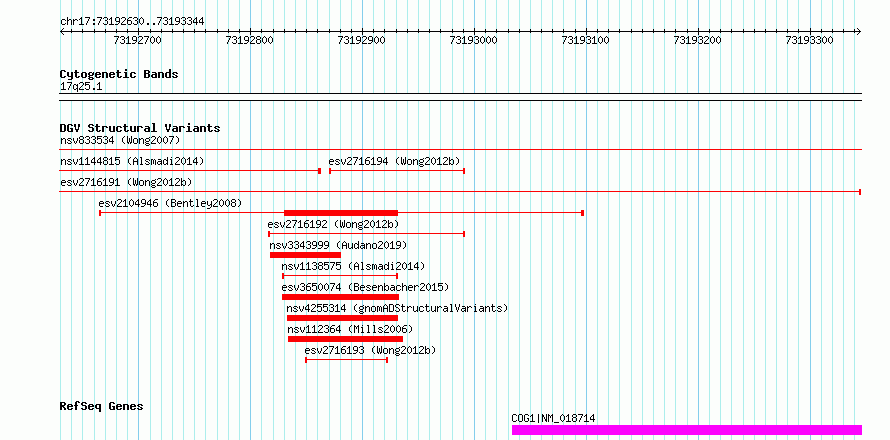
Task: Click ruler position 73193200
Action: (x=698, y=40)
